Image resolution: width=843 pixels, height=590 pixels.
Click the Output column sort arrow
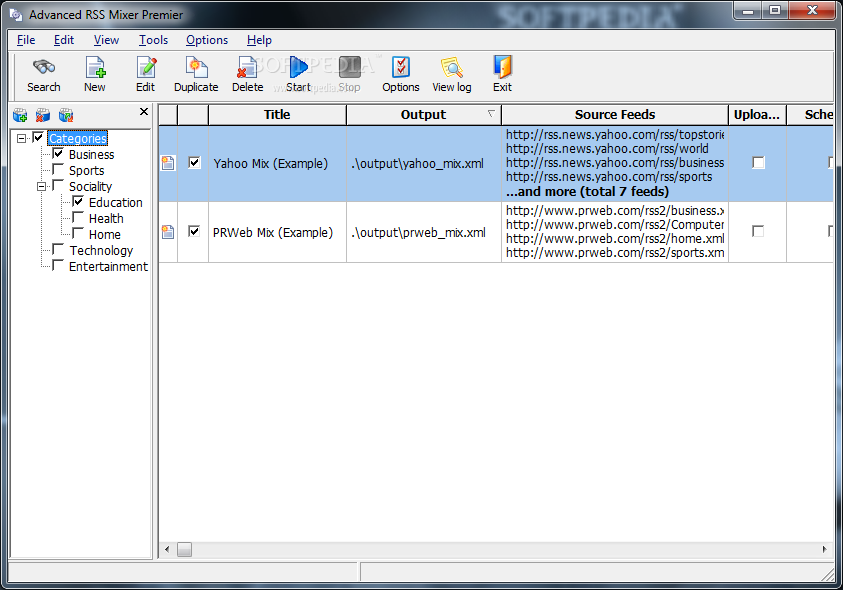[491, 113]
